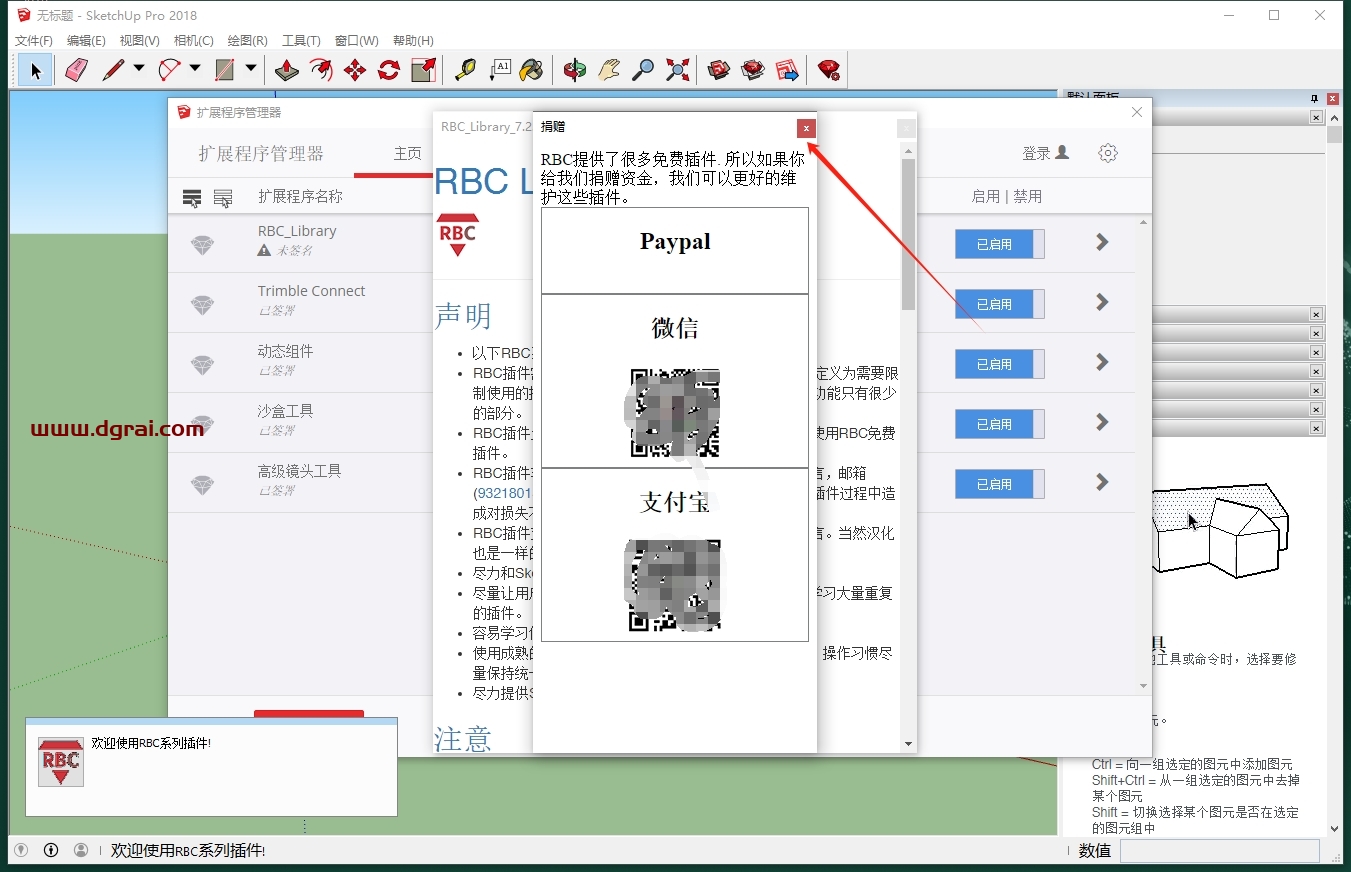This screenshot has width=1351, height=872.
Task: Select the Scale tool
Action: [x=423, y=70]
